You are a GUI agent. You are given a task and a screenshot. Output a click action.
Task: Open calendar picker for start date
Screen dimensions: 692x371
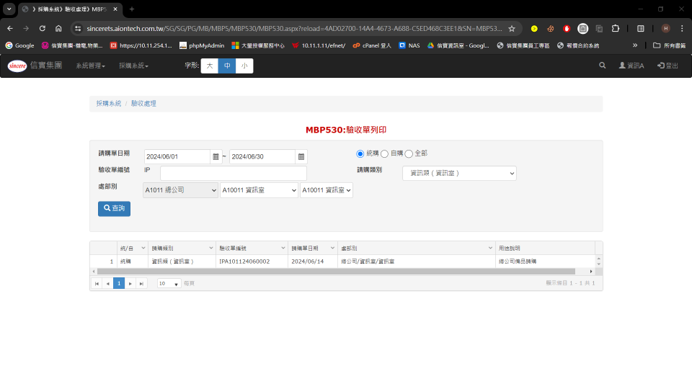click(215, 157)
